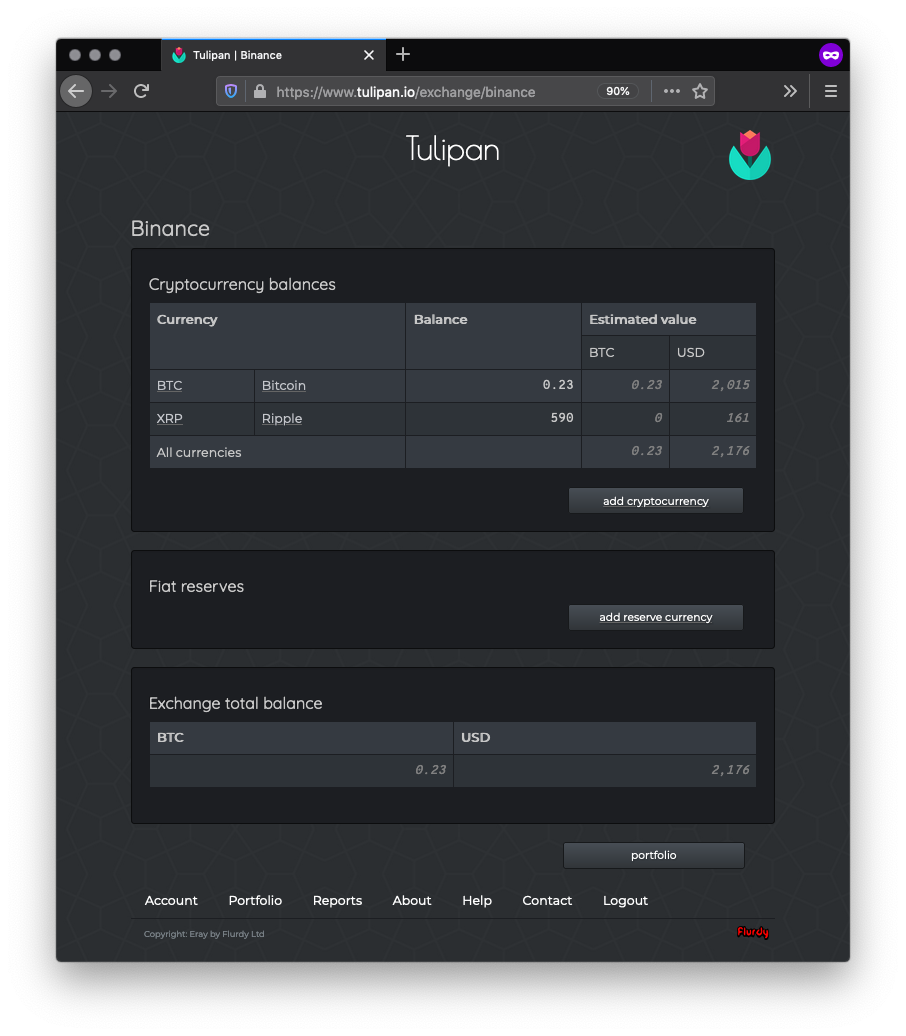The image size is (906, 1036).
Task: Open the XRP currency link
Action: [169, 418]
